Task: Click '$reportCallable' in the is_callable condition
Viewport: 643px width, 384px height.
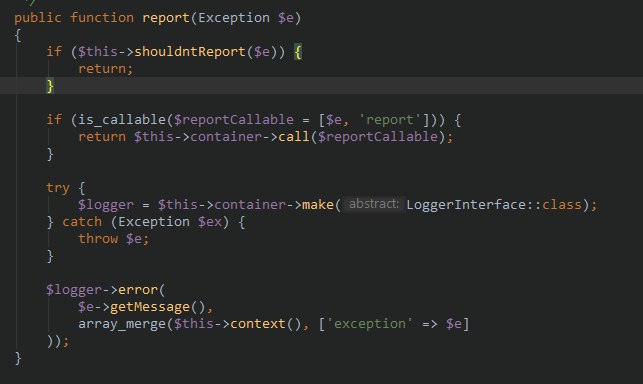Action: click(x=234, y=120)
